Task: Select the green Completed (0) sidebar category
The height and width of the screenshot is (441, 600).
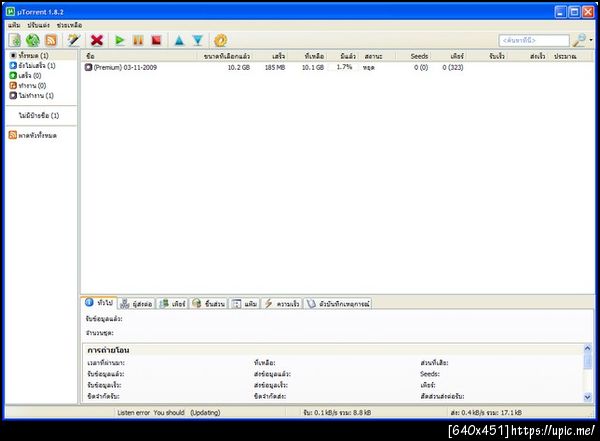Action: [x=25, y=75]
